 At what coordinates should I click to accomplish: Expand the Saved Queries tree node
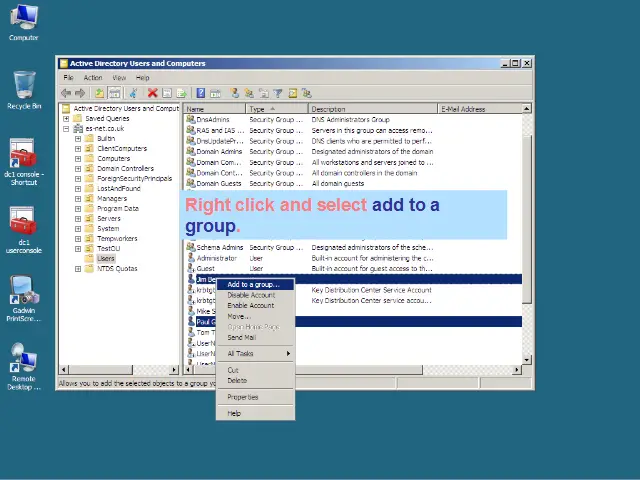click(x=66, y=118)
